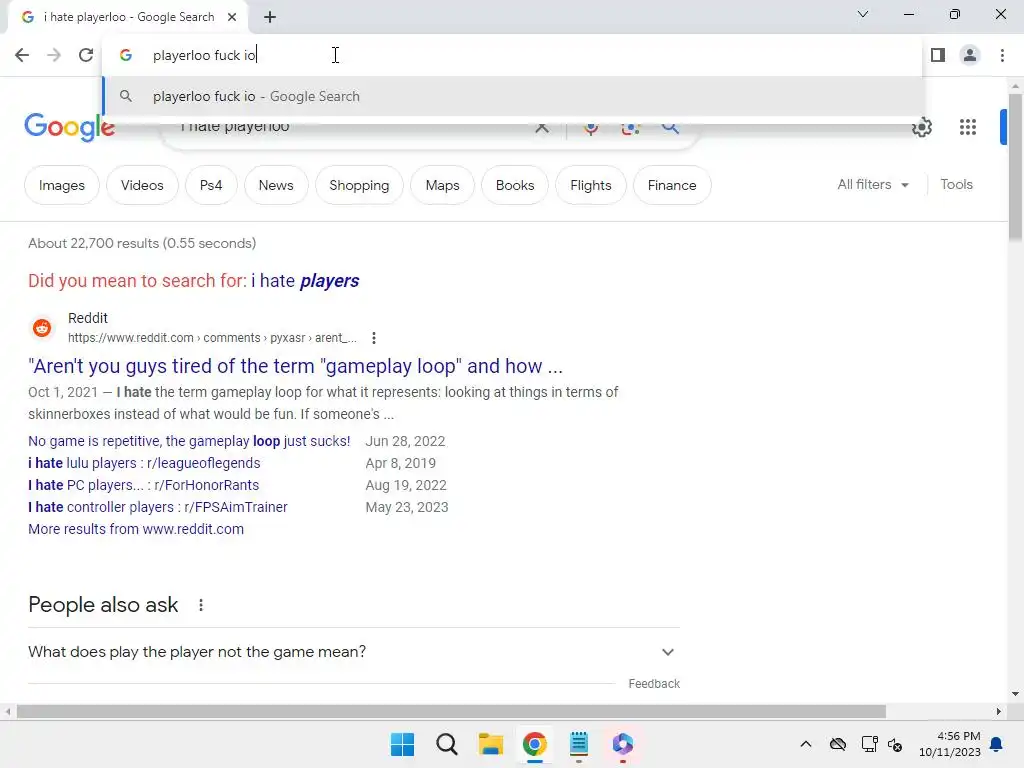Open the Windows Start menu
The image size is (1024, 768).
pyautogui.click(x=402, y=744)
